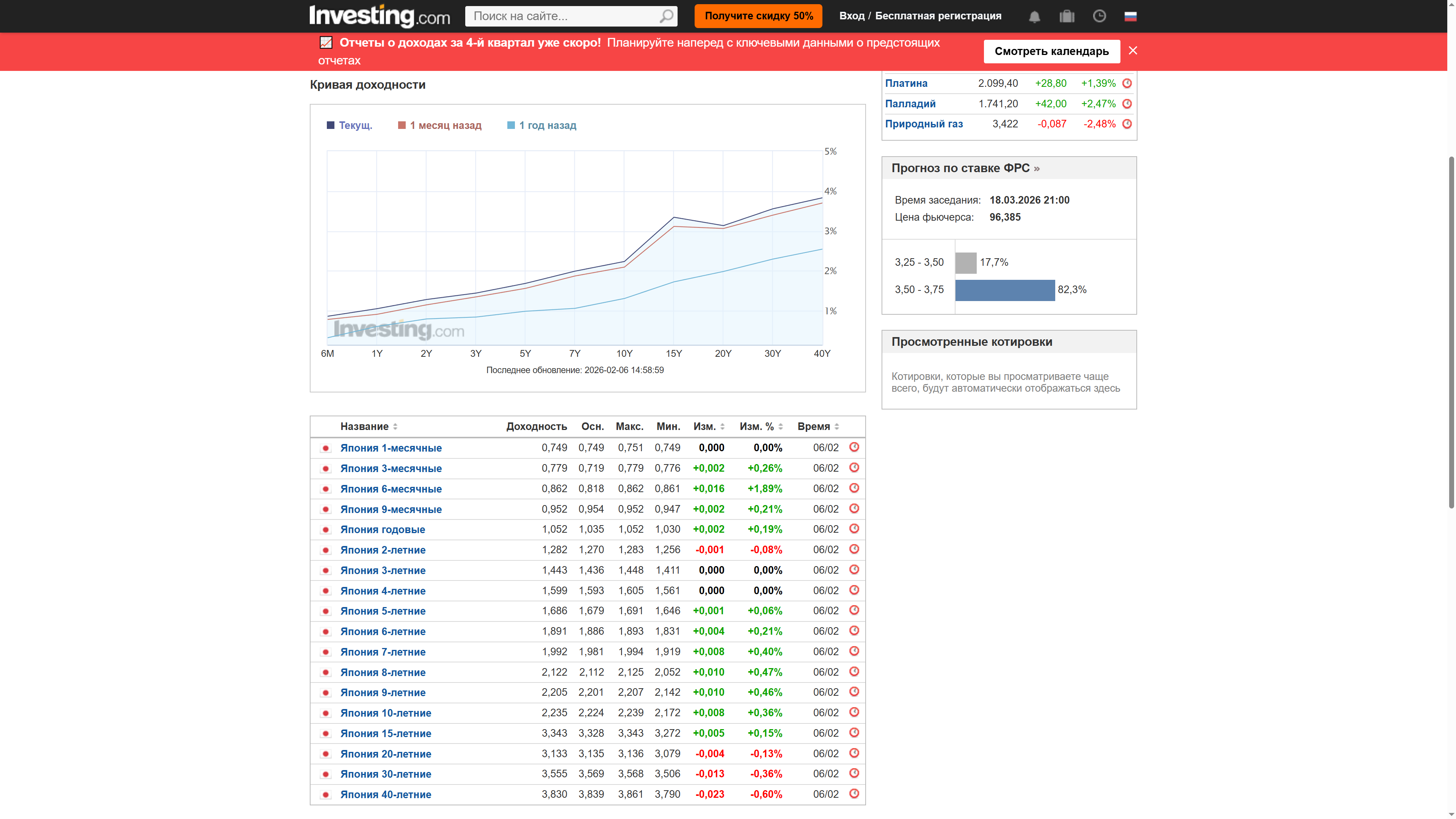The height and width of the screenshot is (819, 1456).
Task: Open the portfolio briefcase icon
Action: pyautogui.click(x=1067, y=16)
